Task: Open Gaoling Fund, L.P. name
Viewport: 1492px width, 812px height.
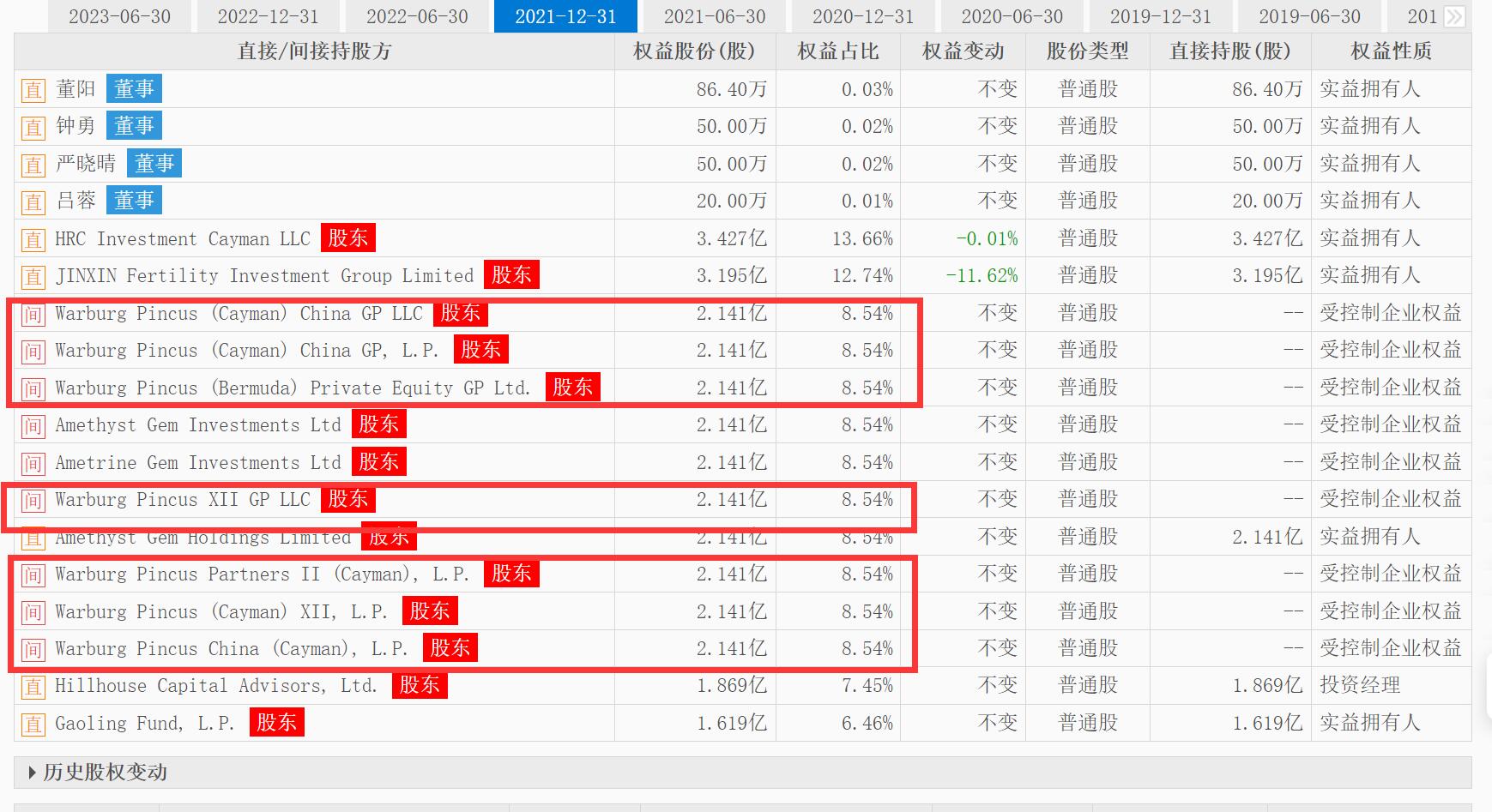Action: (144, 724)
